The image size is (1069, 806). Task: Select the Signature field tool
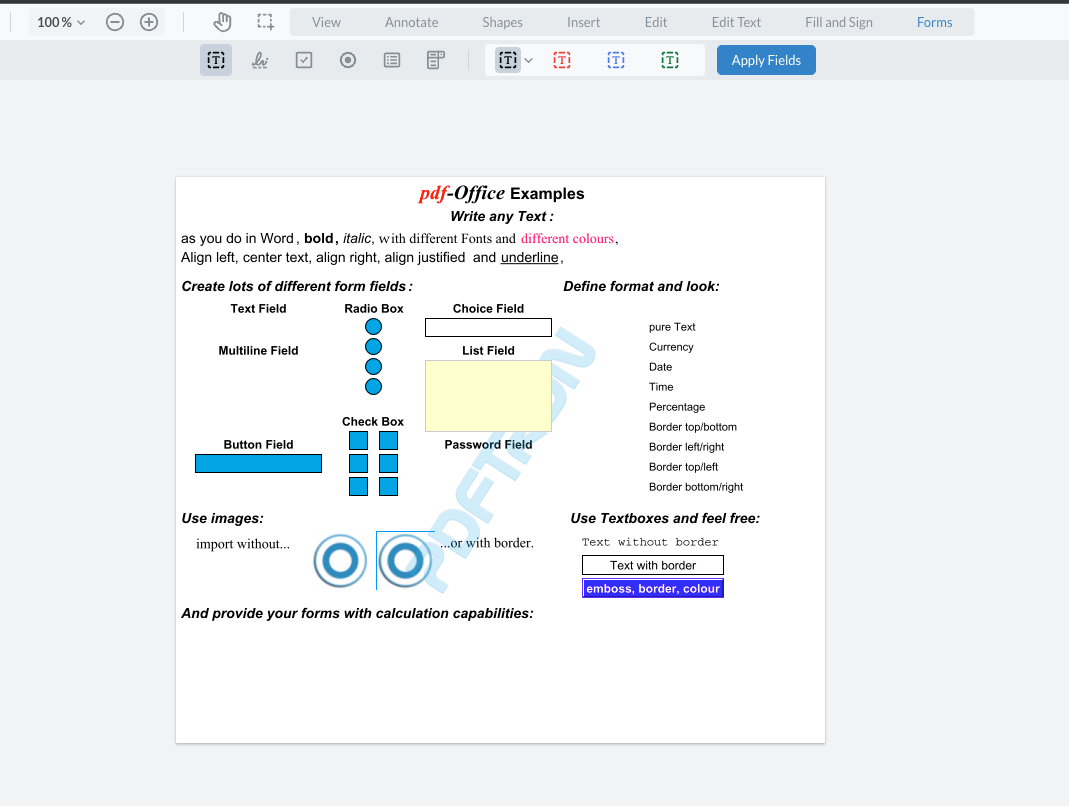pos(259,60)
